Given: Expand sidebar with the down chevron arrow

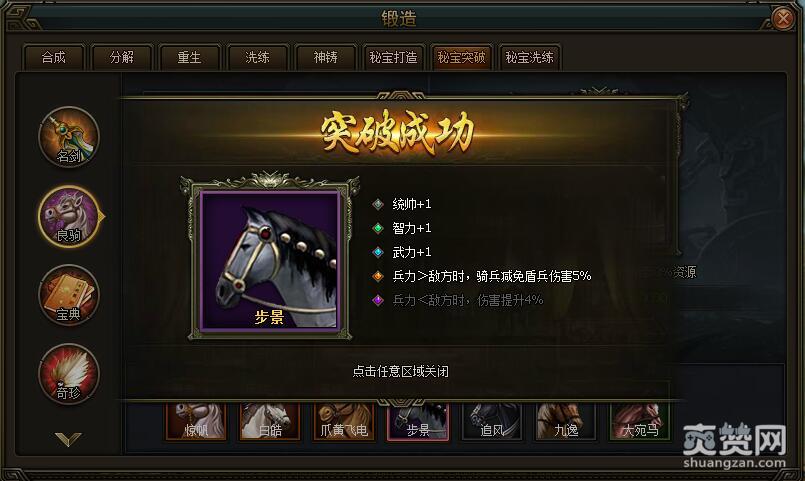Looking at the screenshot, I should 68,439.
